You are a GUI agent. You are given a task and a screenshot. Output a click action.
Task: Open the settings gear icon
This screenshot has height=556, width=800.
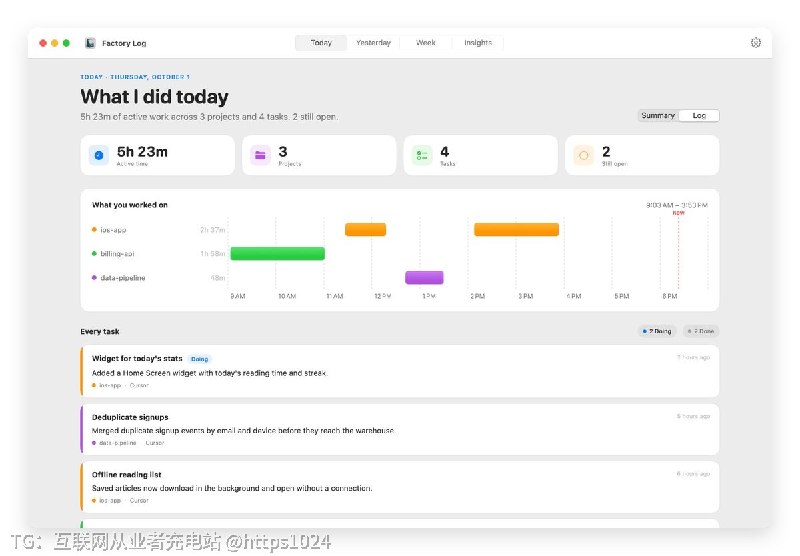pos(756,43)
